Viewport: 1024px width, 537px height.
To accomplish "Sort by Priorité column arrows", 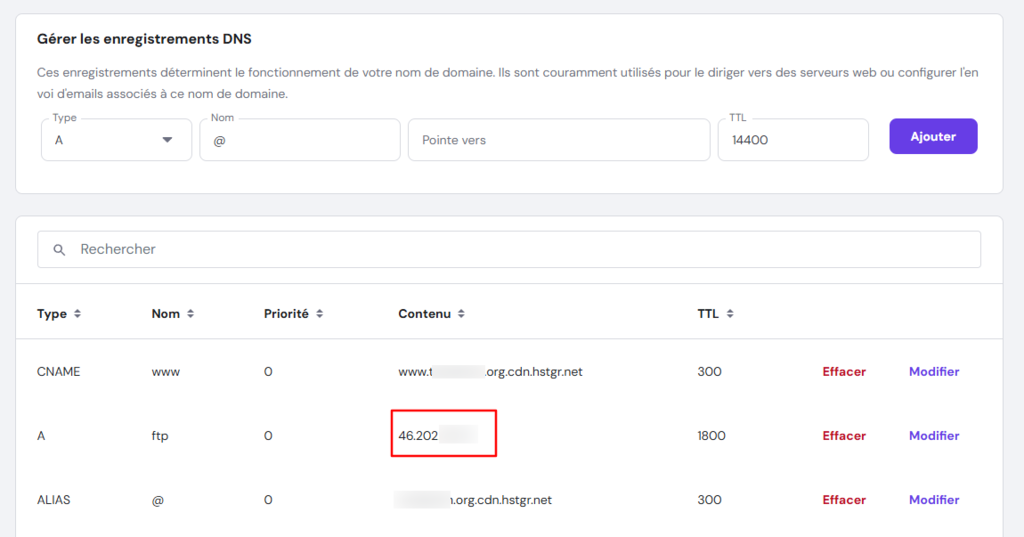I will (320, 314).
